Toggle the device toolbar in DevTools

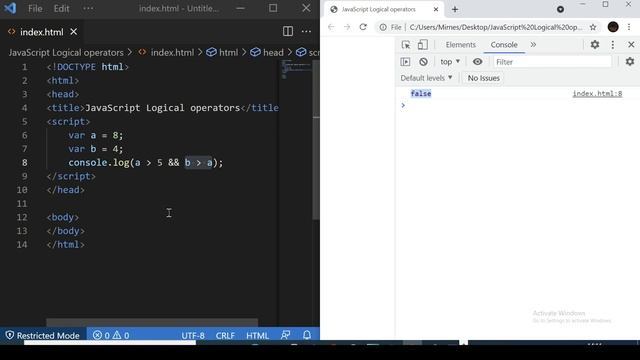click(423, 44)
